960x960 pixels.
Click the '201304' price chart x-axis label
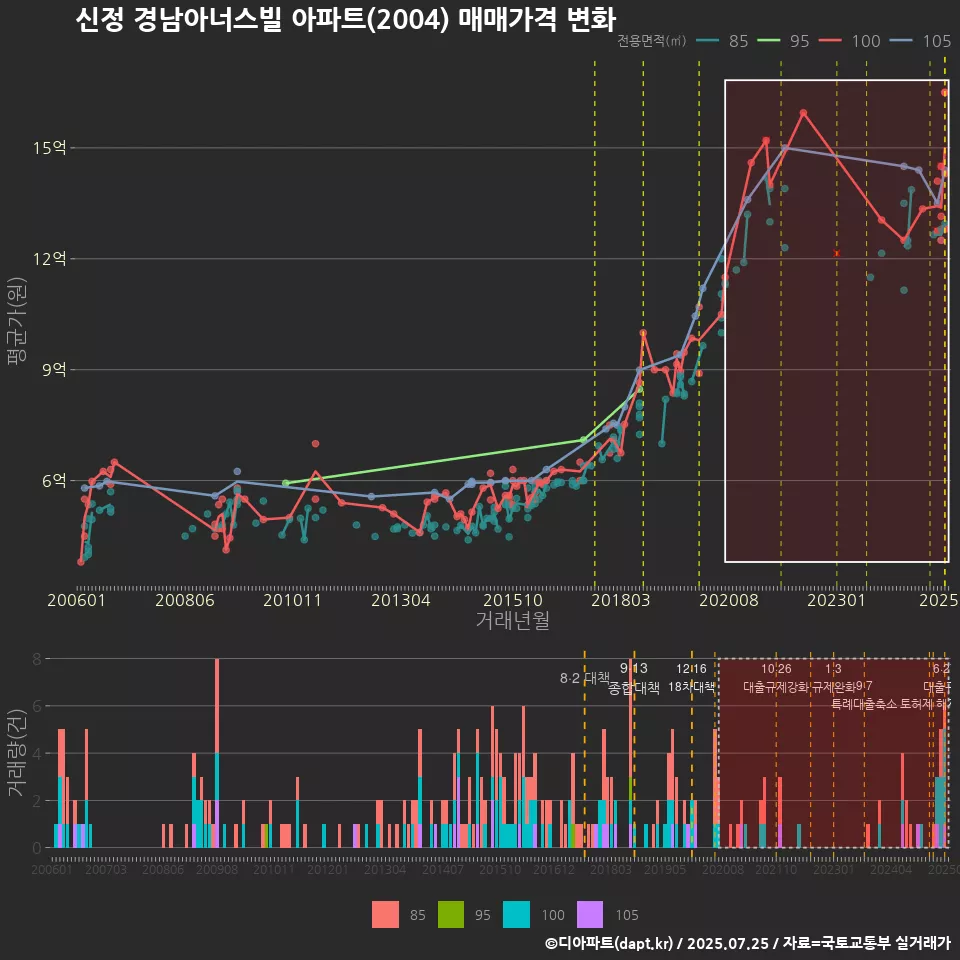(x=401, y=600)
